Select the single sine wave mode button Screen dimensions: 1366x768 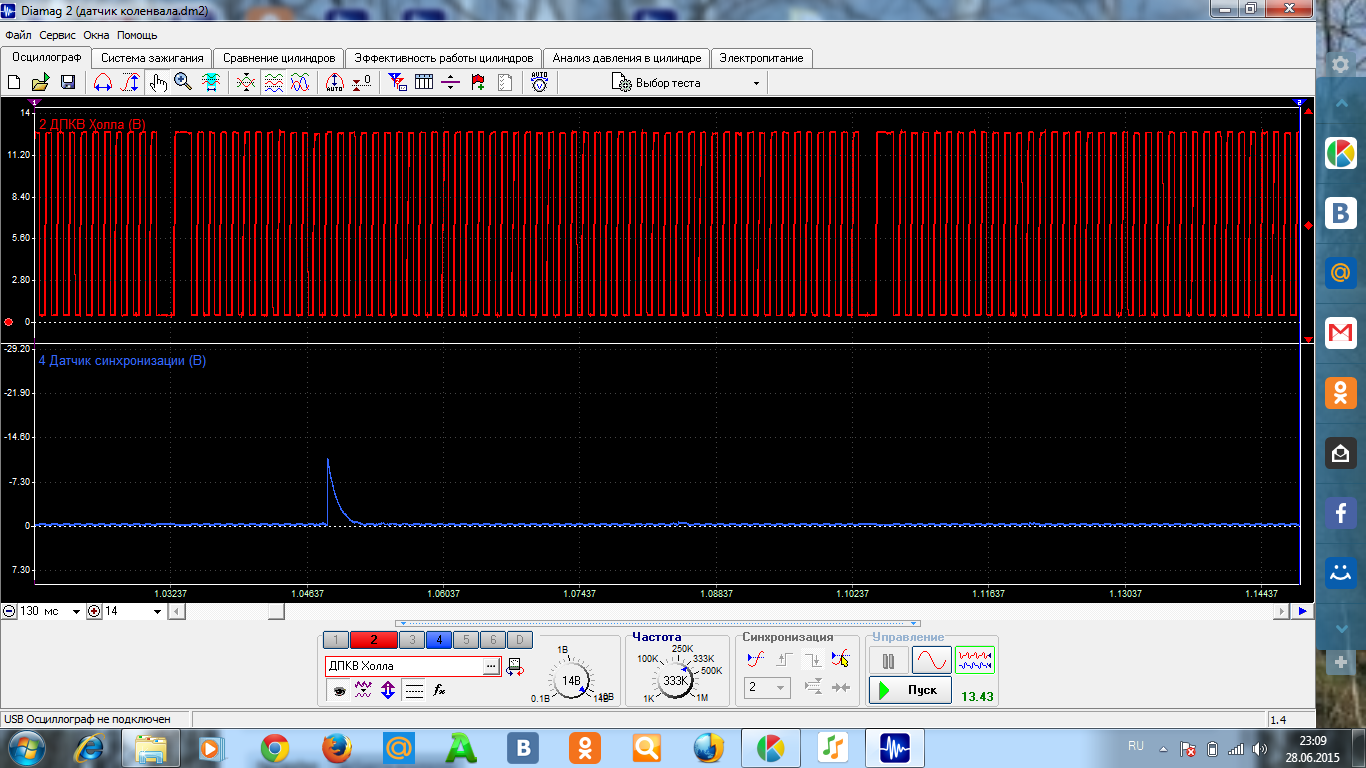pos(931,660)
